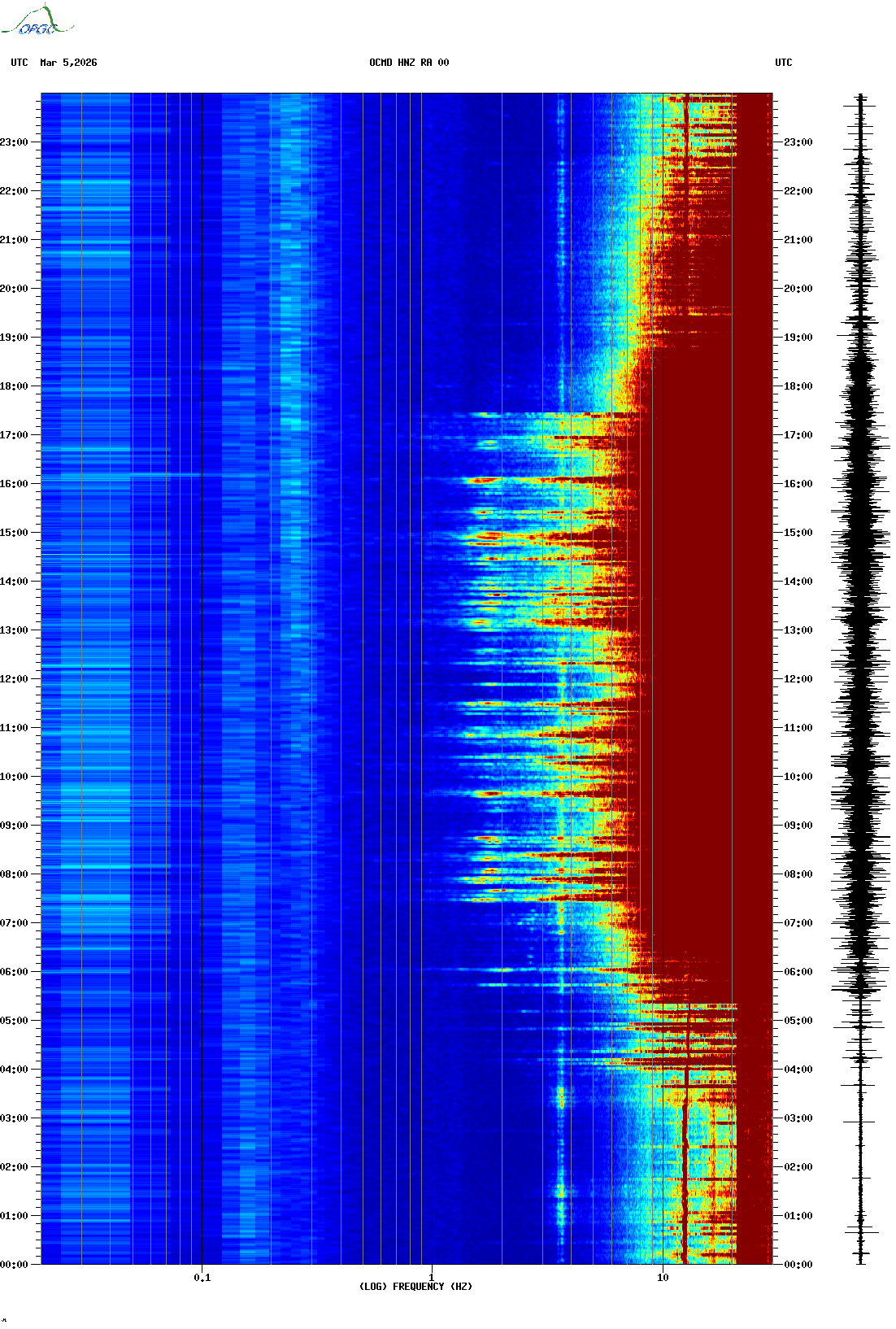Click the 23:00 label on right time axis
The image size is (896, 1329).
pos(798,142)
